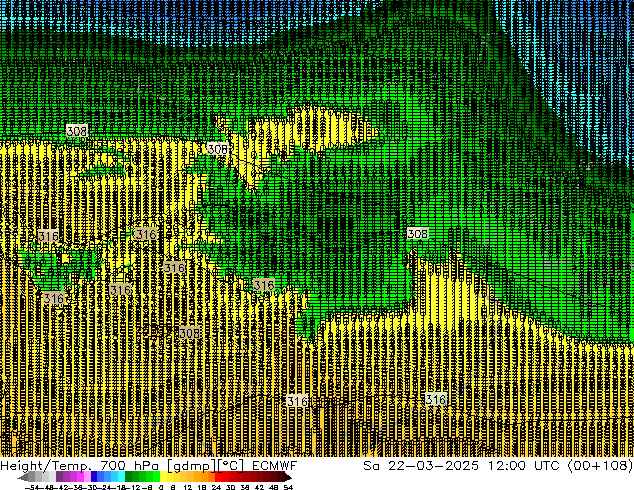The height and width of the screenshot is (490, 634).
Task: Click the dark green swatch on the color scale
Action: pyautogui.click(x=129, y=477)
